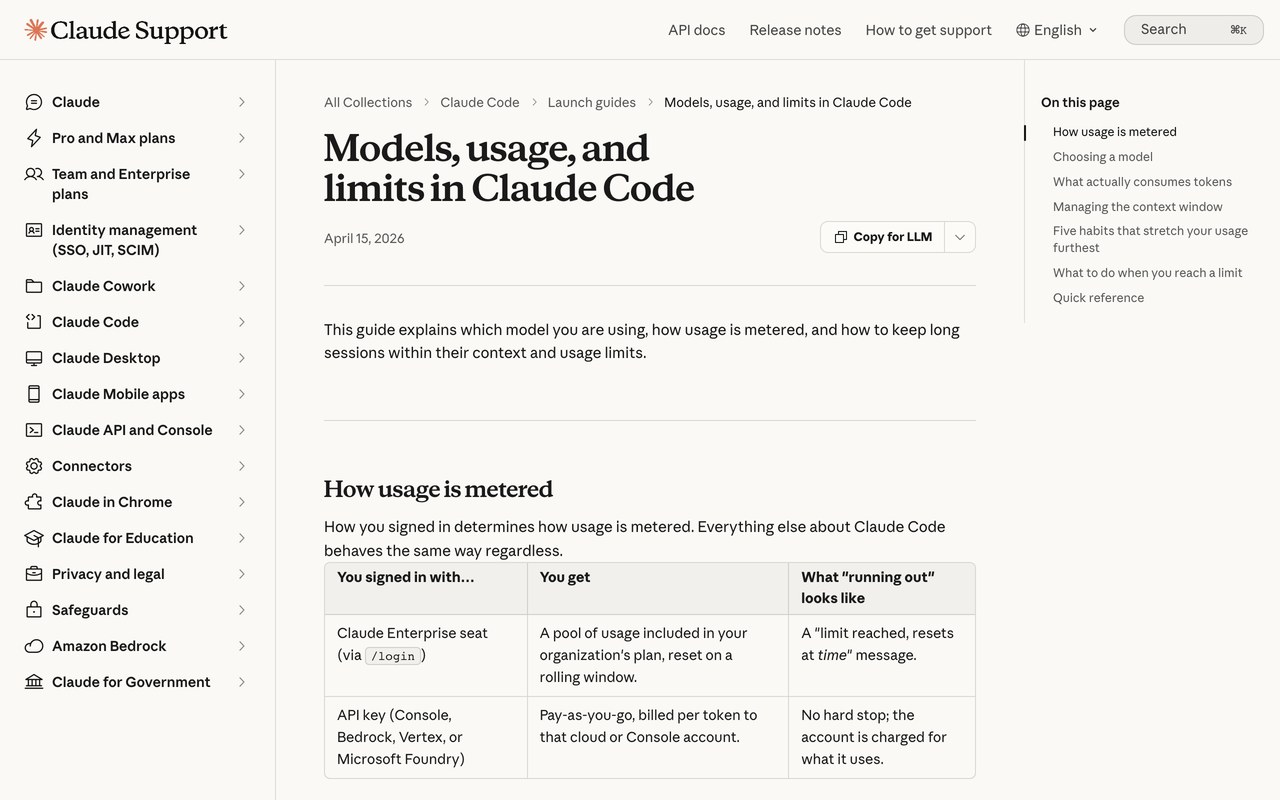Viewport: 1280px width, 800px height.
Task: Open Amazon Bedrock sidebar category
Action: pos(136,646)
